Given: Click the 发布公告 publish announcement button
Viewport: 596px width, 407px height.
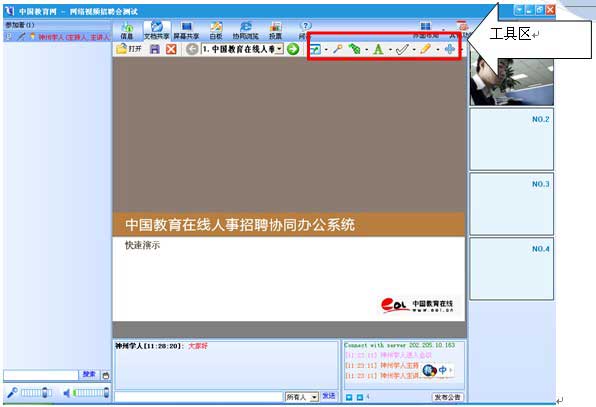Looking at the screenshot, I should (447, 397).
